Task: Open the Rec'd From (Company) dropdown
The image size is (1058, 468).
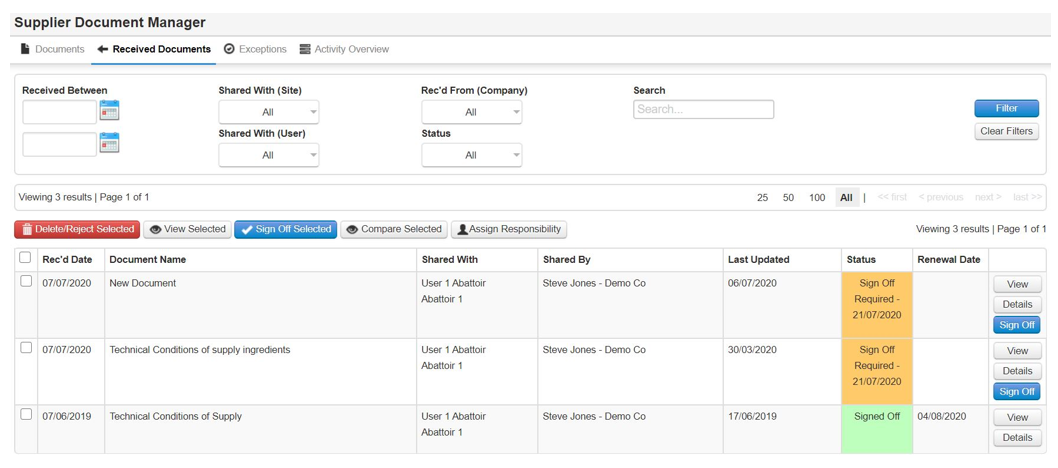Action: point(472,112)
